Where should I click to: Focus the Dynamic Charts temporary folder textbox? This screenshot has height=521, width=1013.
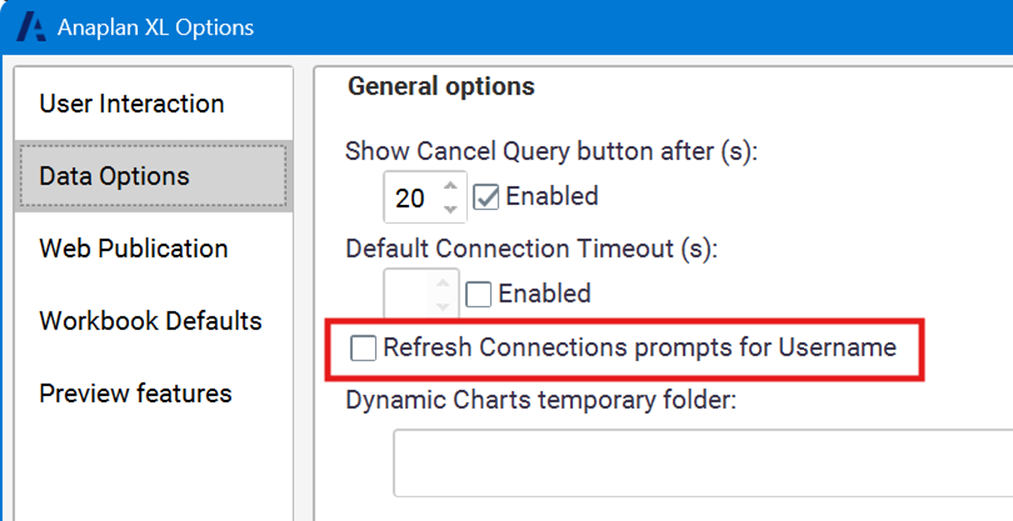point(700,462)
